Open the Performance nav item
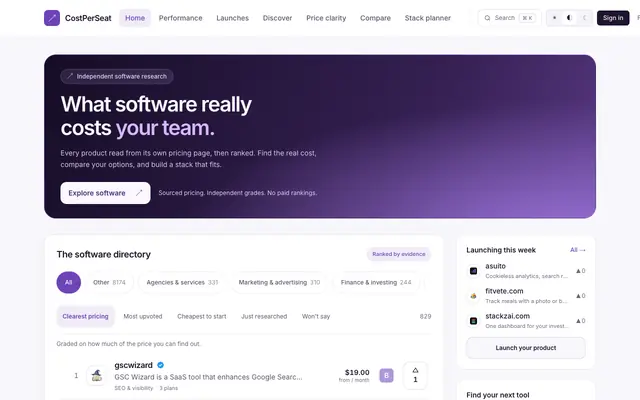The height and width of the screenshot is (400, 640). point(180,18)
